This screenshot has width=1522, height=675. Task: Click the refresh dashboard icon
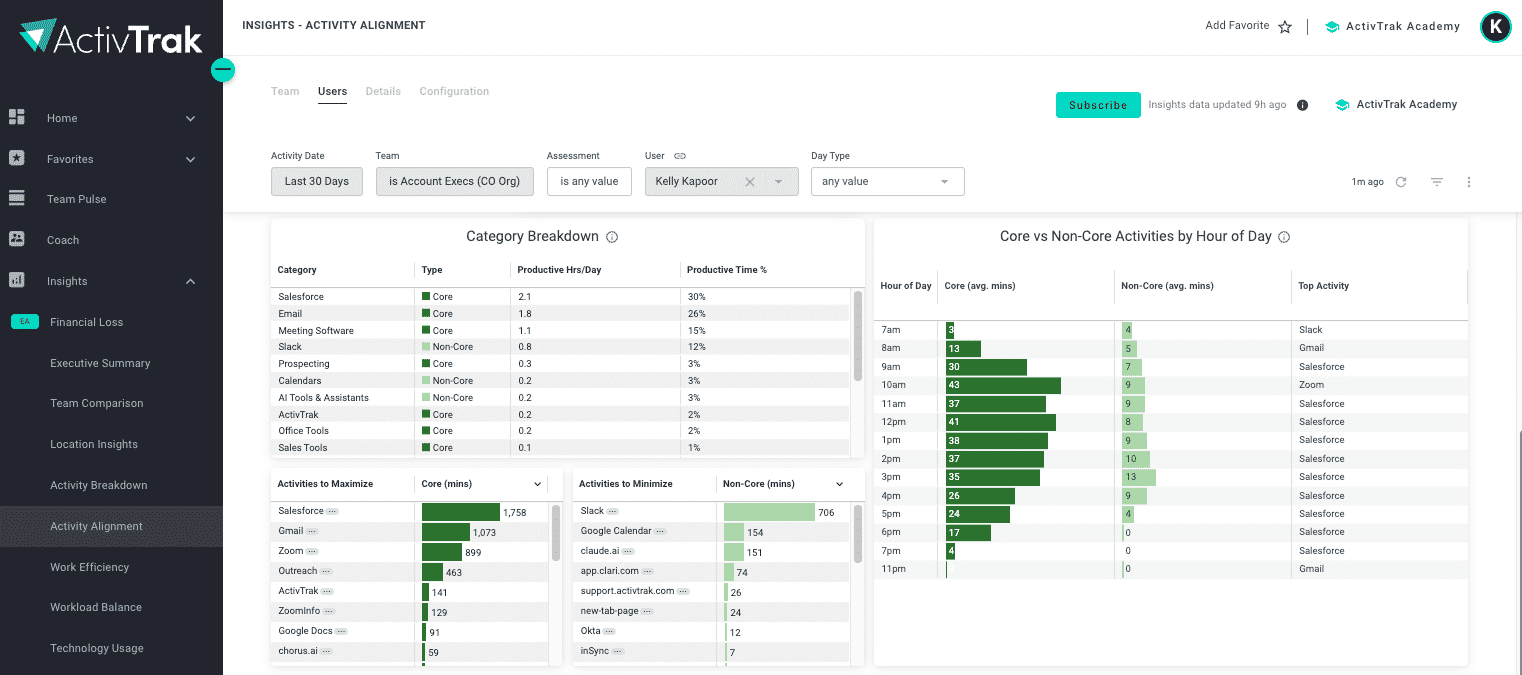(x=1401, y=182)
